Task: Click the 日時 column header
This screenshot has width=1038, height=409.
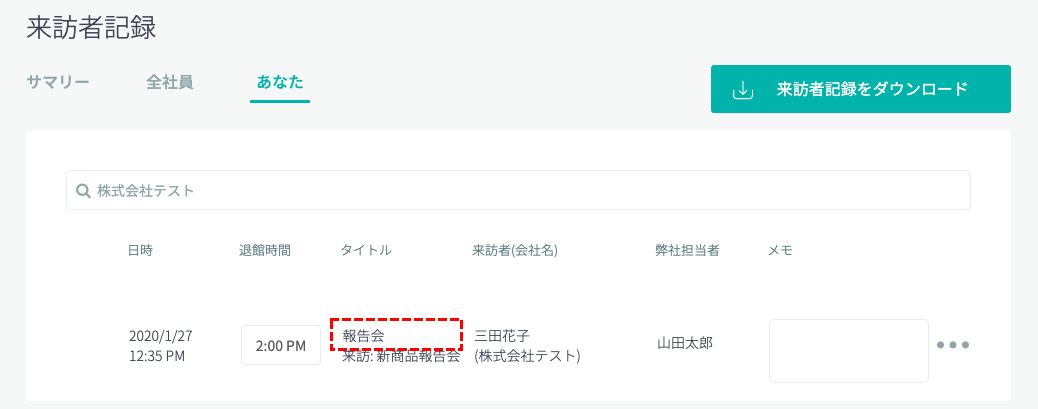Action: (140, 250)
